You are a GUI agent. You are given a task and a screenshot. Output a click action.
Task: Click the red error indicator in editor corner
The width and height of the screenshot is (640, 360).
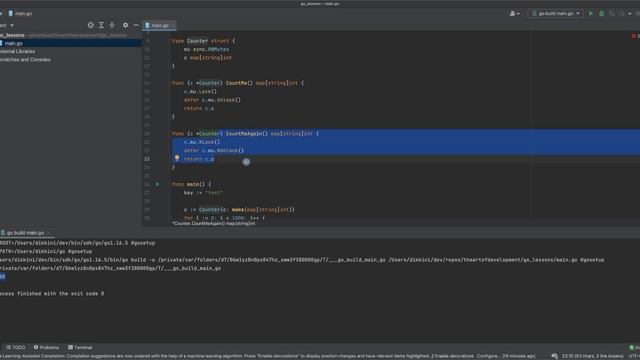[634, 36]
